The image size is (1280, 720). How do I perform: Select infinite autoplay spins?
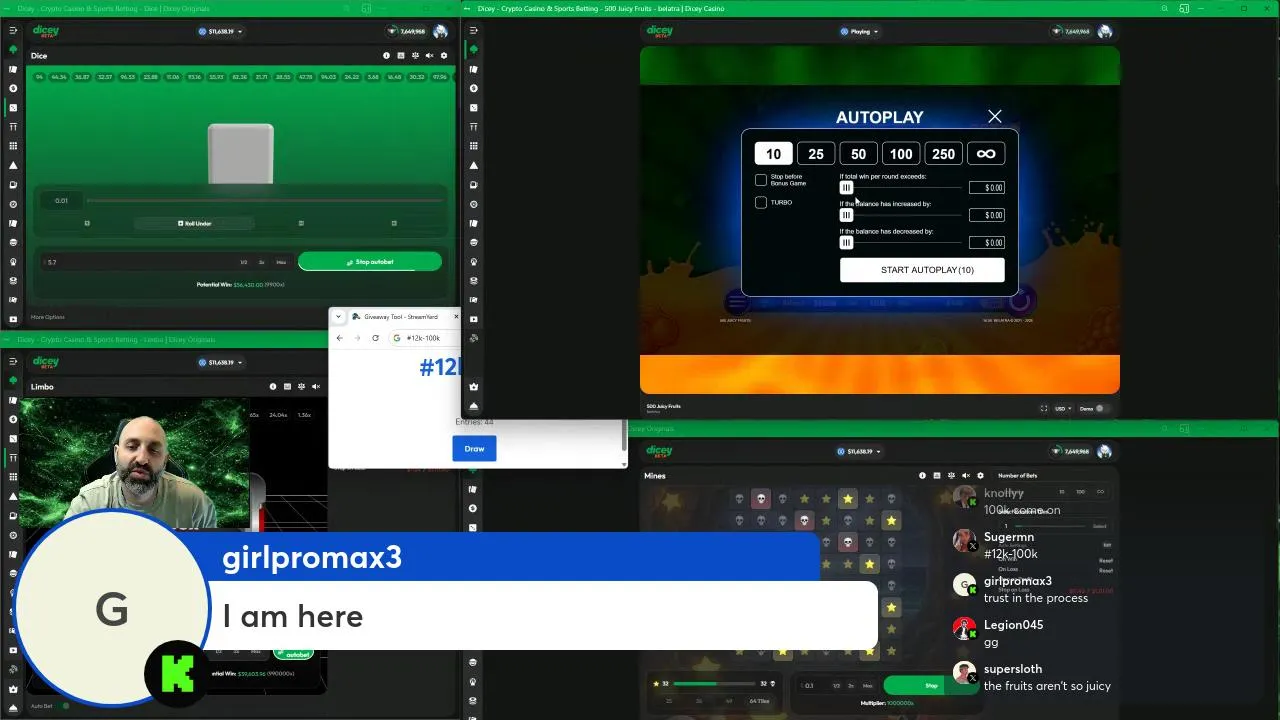(986, 154)
